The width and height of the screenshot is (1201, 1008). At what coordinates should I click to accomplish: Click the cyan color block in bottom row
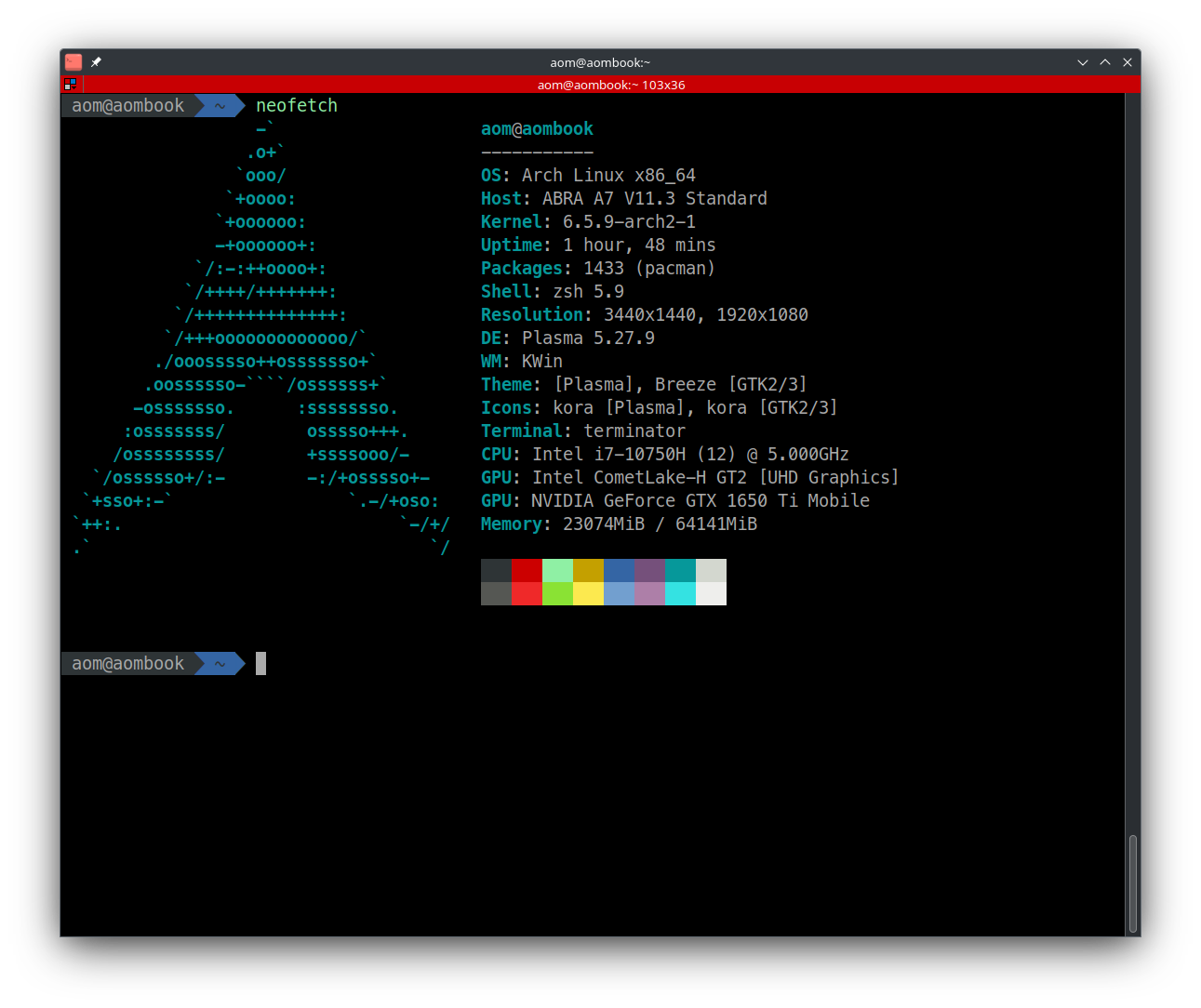coord(680,594)
